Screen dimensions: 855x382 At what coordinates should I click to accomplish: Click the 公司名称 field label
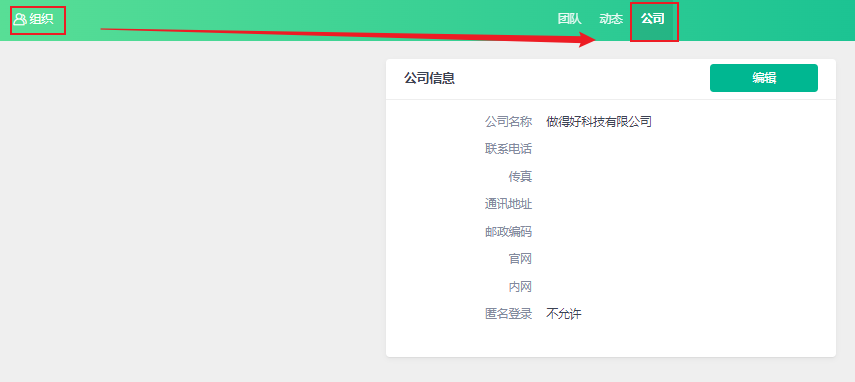click(508, 122)
